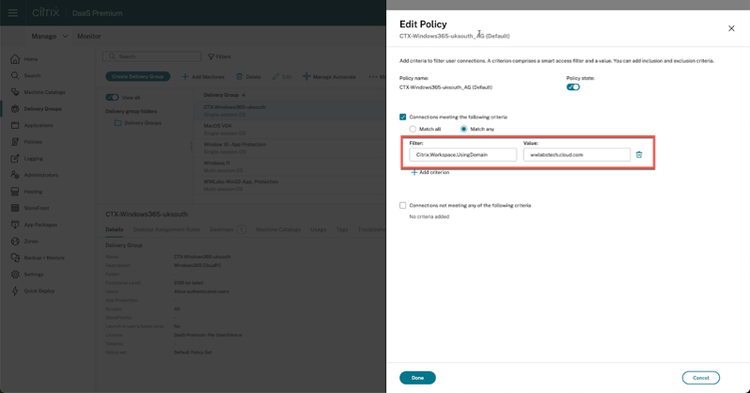Open the Desktops tab
The image size is (750, 393).
pyautogui.click(x=228, y=229)
